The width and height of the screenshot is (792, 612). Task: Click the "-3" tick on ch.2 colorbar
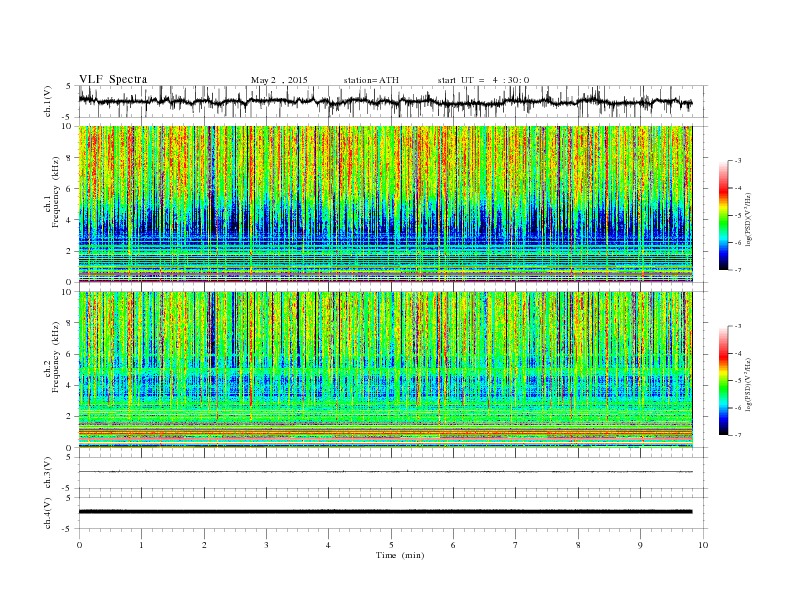coord(738,326)
